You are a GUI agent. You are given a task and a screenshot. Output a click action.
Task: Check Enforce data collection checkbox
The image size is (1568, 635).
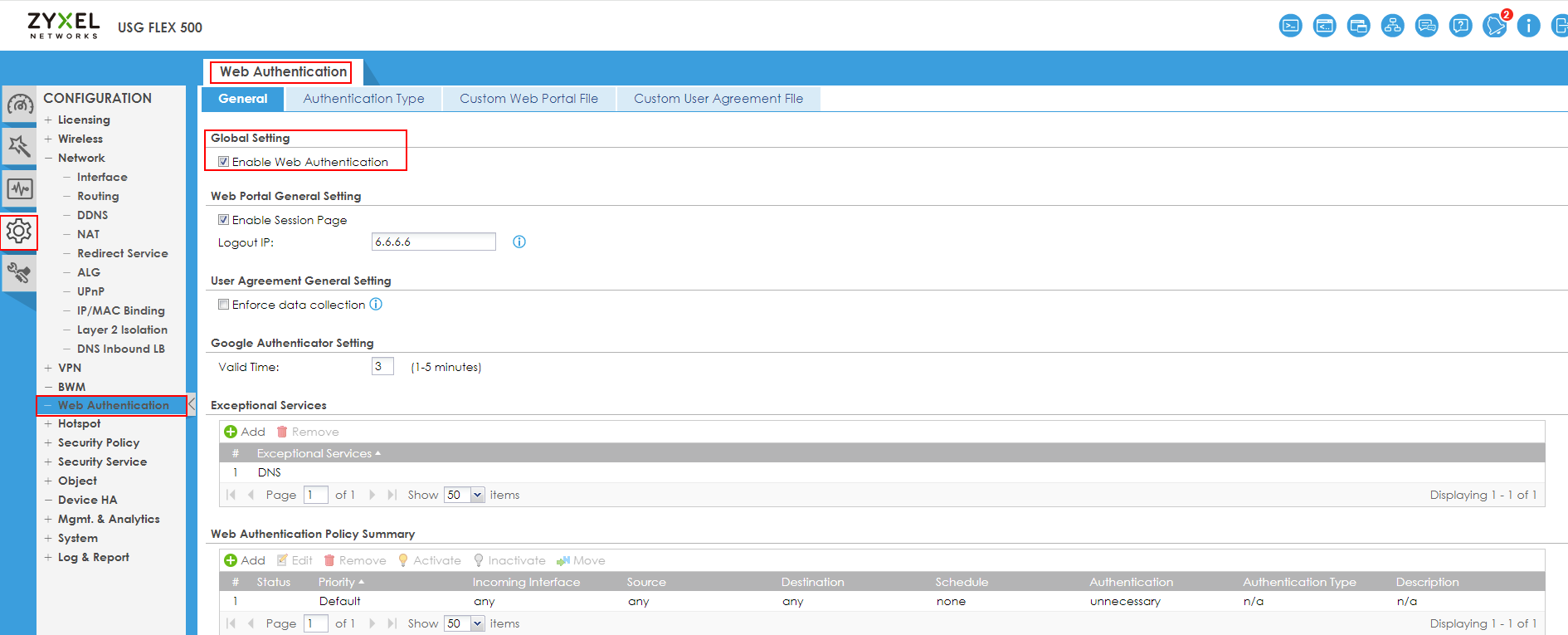tap(223, 305)
